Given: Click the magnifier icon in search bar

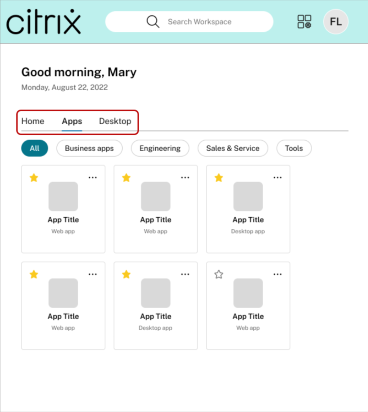Looking at the screenshot, I should click(153, 22).
